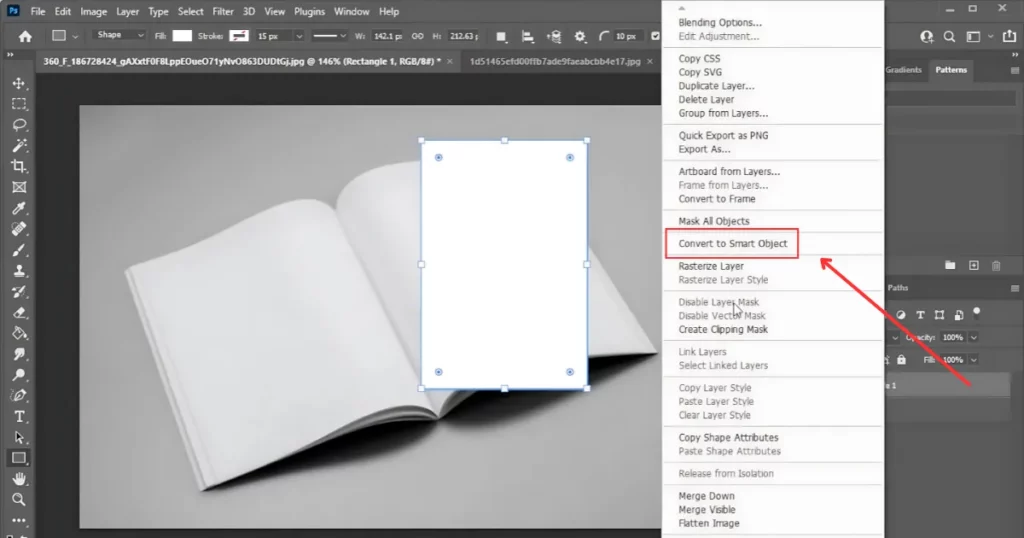Toggle adjustment layer filter
The height and width of the screenshot is (538, 1024).
901,315
